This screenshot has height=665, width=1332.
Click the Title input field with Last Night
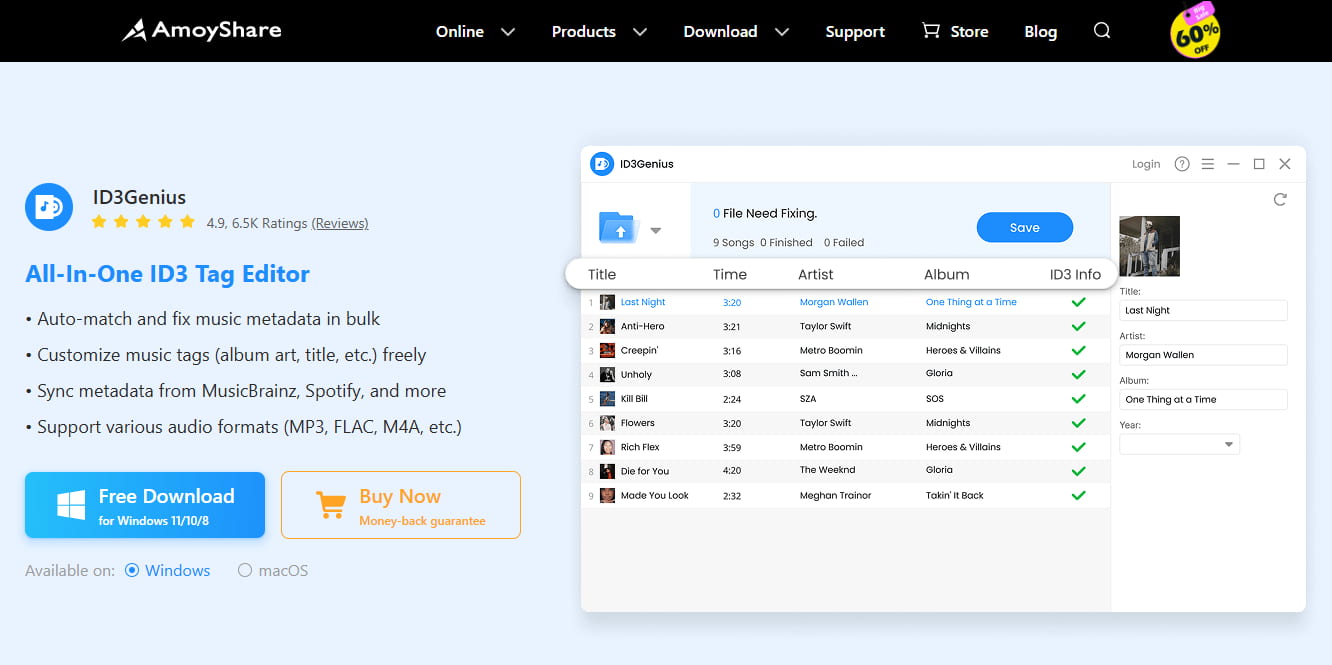[x=1203, y=310]
